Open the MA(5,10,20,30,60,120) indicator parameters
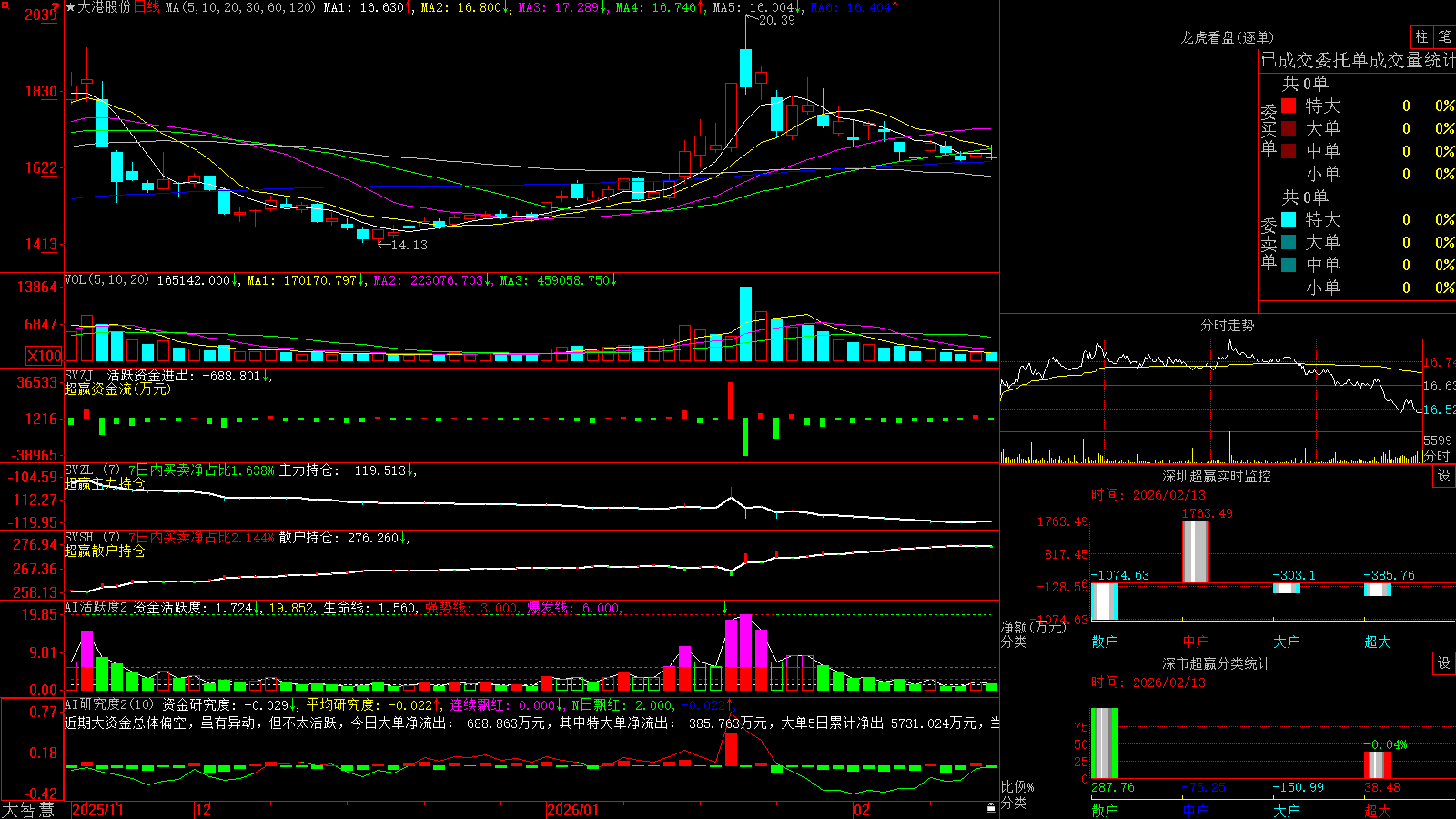 click(x=240, y=7)
